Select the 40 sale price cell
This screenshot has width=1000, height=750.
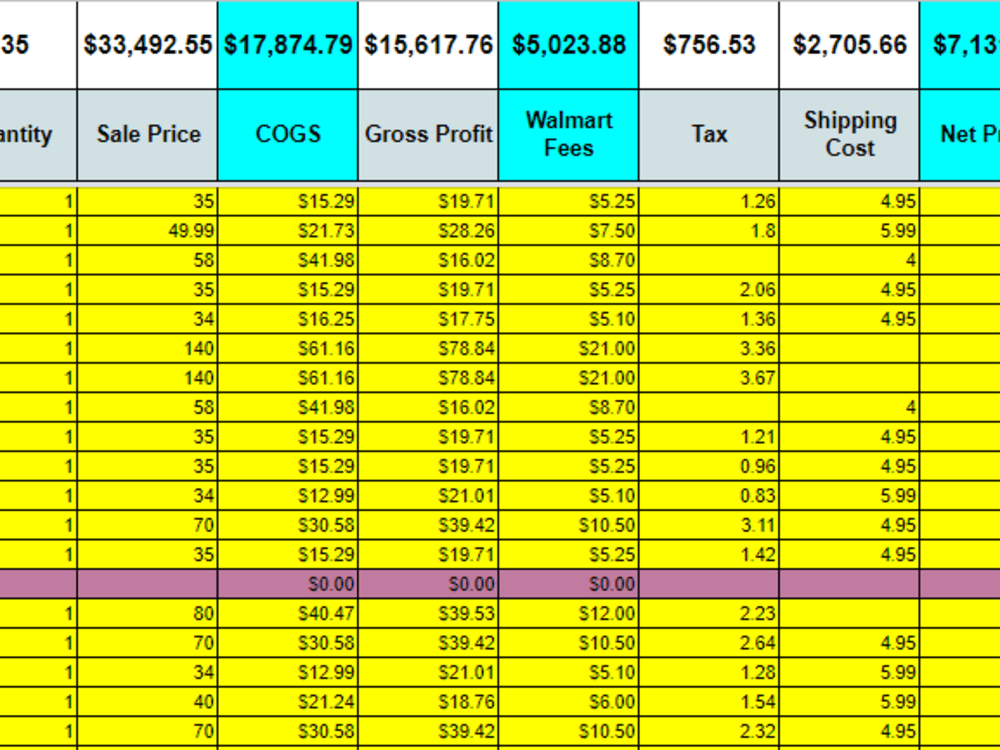click(147, 702)
